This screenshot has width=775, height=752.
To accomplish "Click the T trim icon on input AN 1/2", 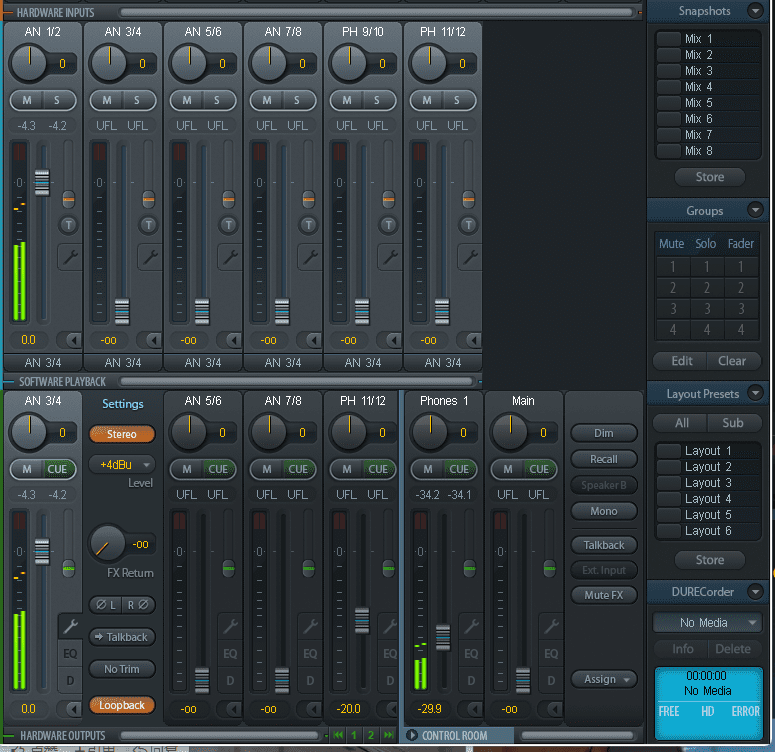I will pos(68,225).
